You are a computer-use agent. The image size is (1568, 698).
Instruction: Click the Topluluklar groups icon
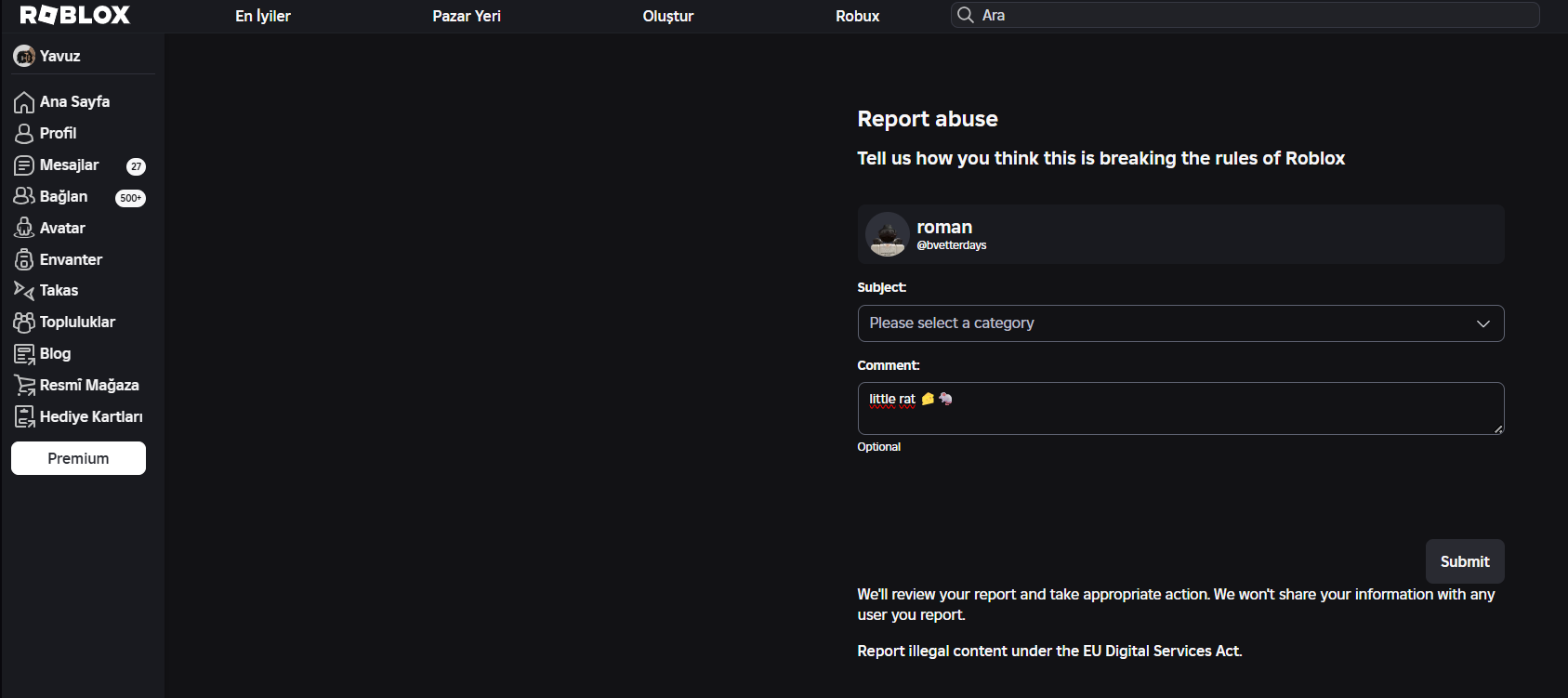click(x=24, y=323)
